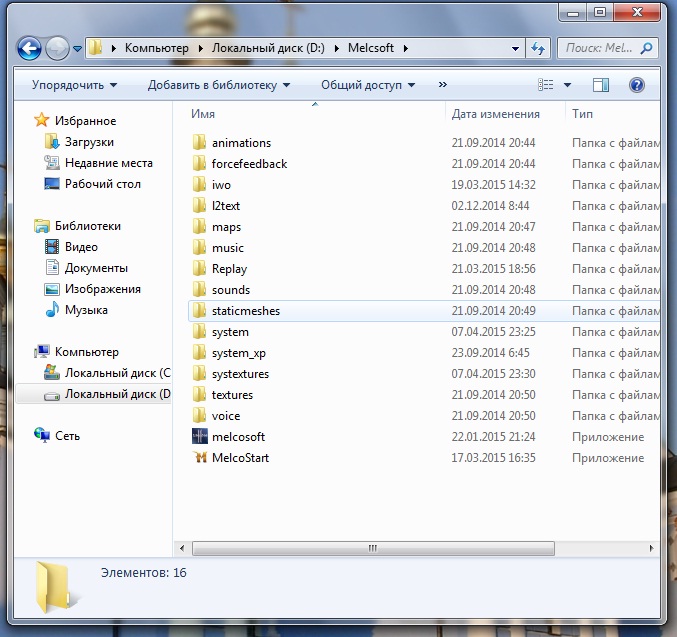
Task: Sort by the Имя column header
Action: click(203, 114)
